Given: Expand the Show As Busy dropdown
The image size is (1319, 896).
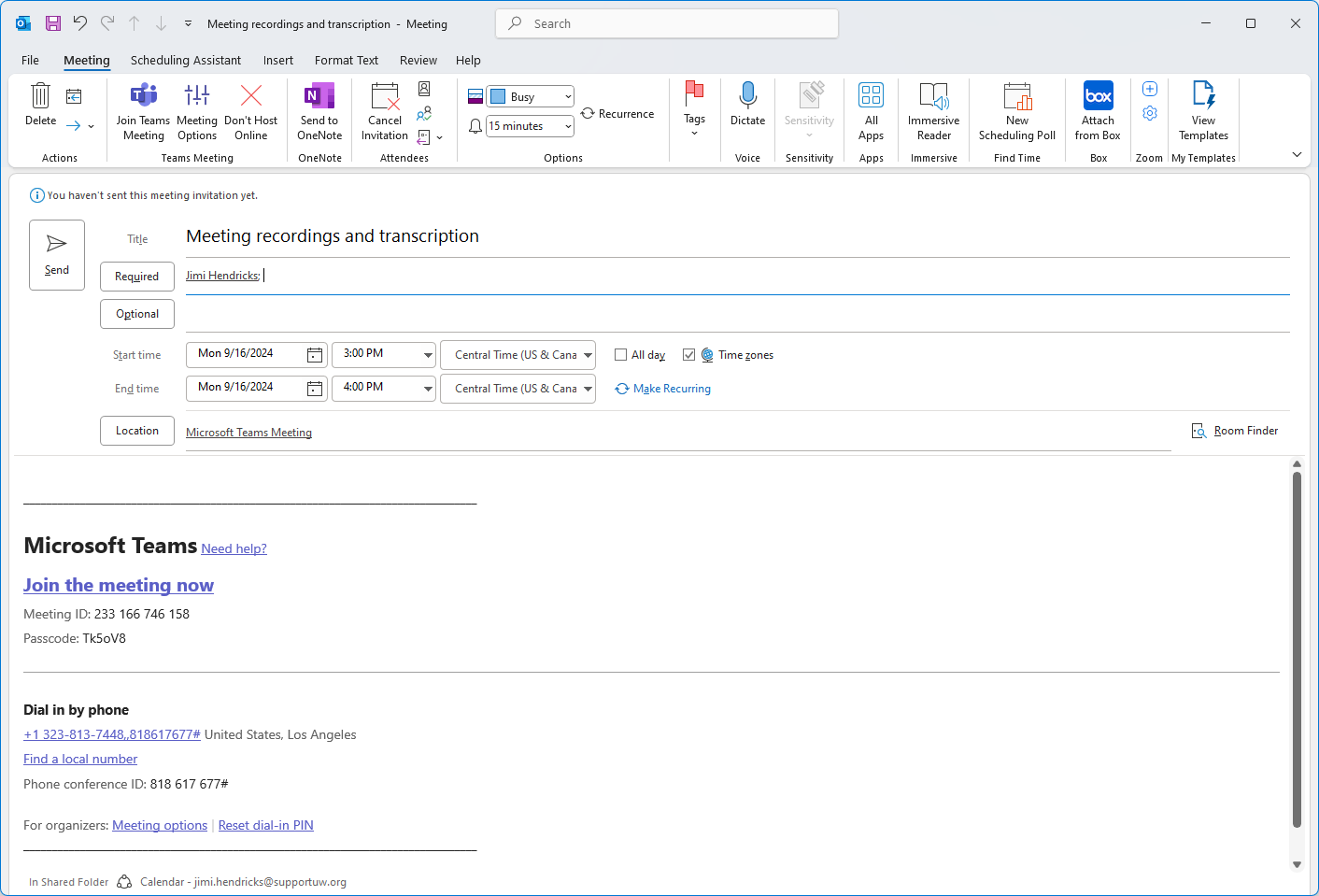Looking at the screenshot, I should click(x=568, y=96).
